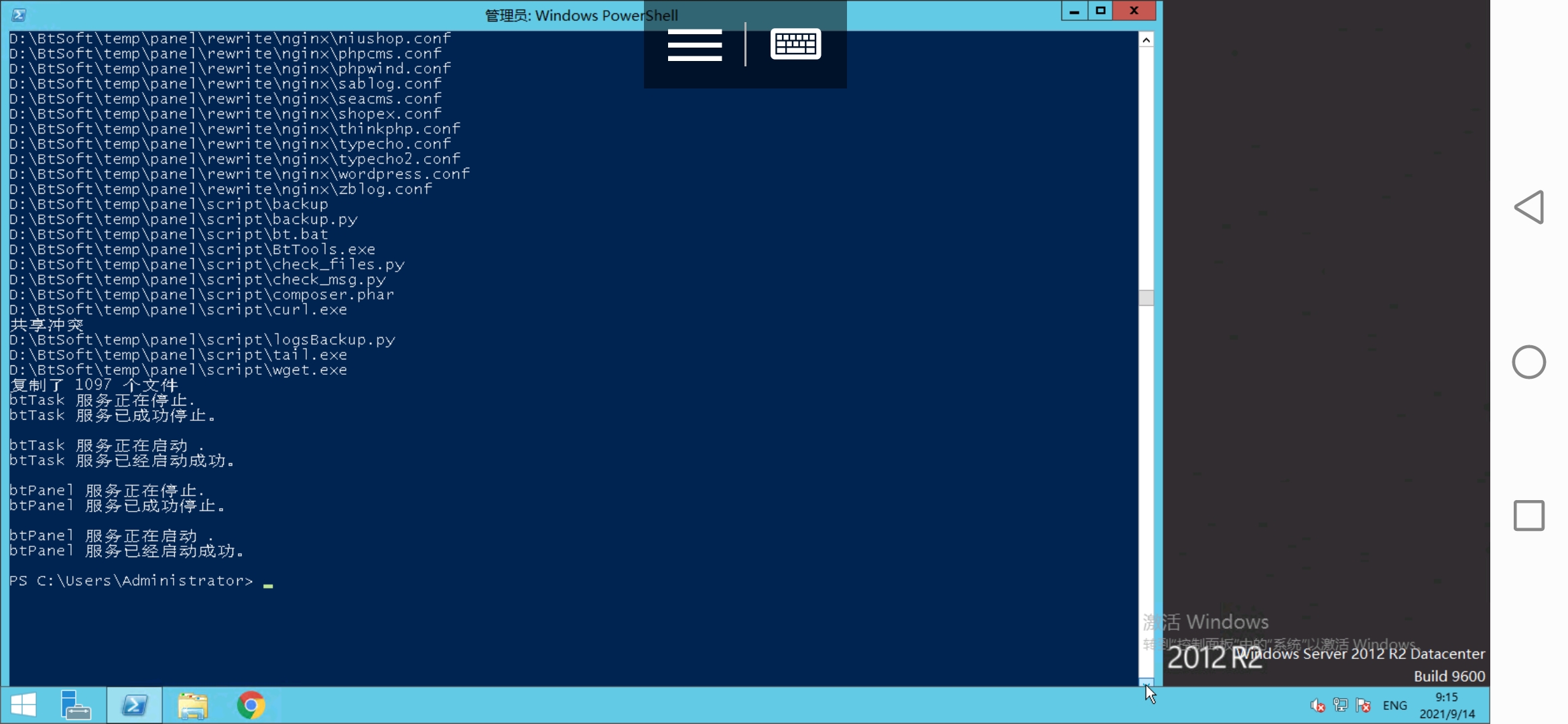Launch Google Chrome from taskbar
Image resolution: width=1568 pixels, height=724 pixels.
[x=251, y=705]
